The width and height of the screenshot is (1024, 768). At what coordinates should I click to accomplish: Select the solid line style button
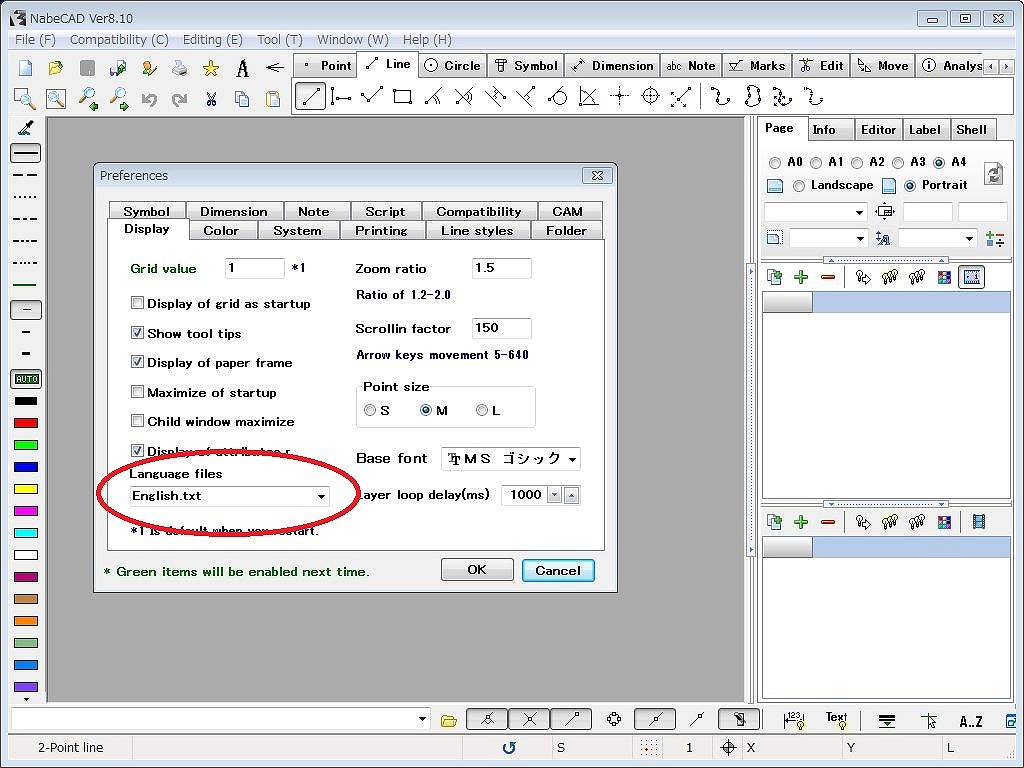[26, 153]
